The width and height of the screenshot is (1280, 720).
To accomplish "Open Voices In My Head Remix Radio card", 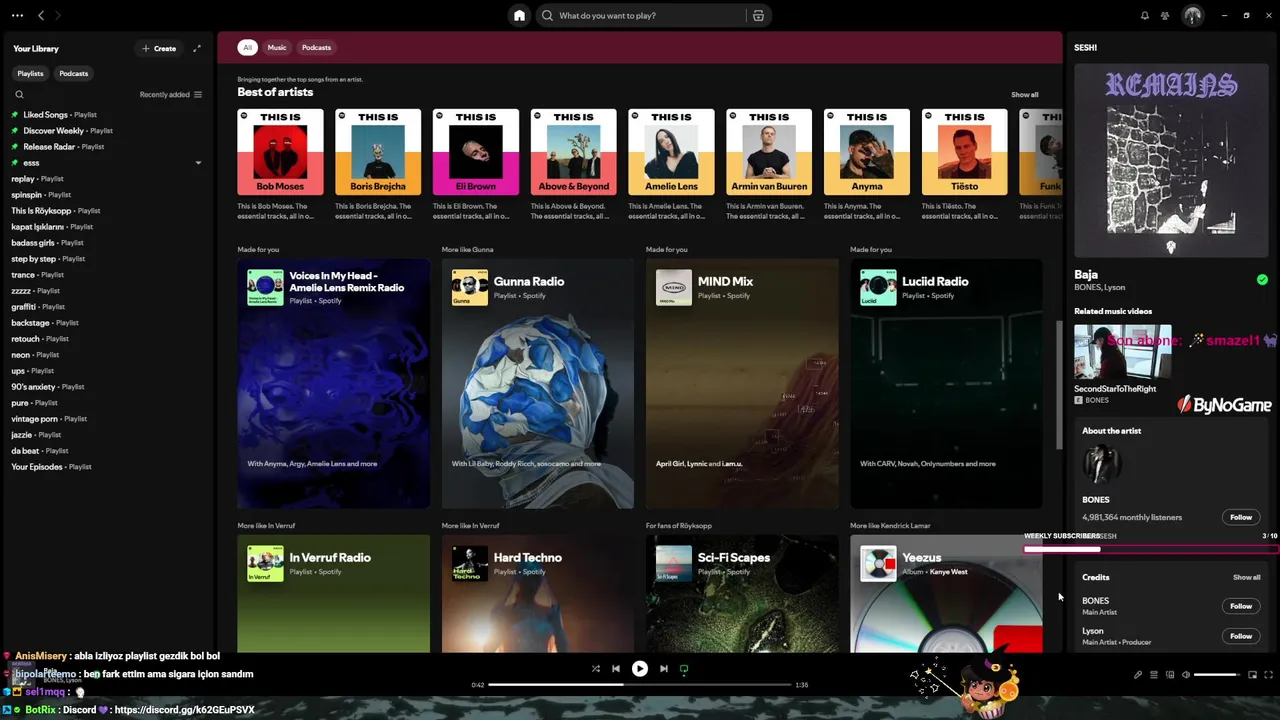I will pos(333,384).
